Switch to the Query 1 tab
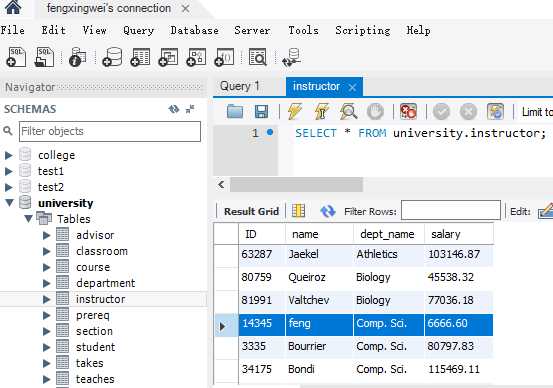This screenshot has height=388, width=553. coord(239,86)
